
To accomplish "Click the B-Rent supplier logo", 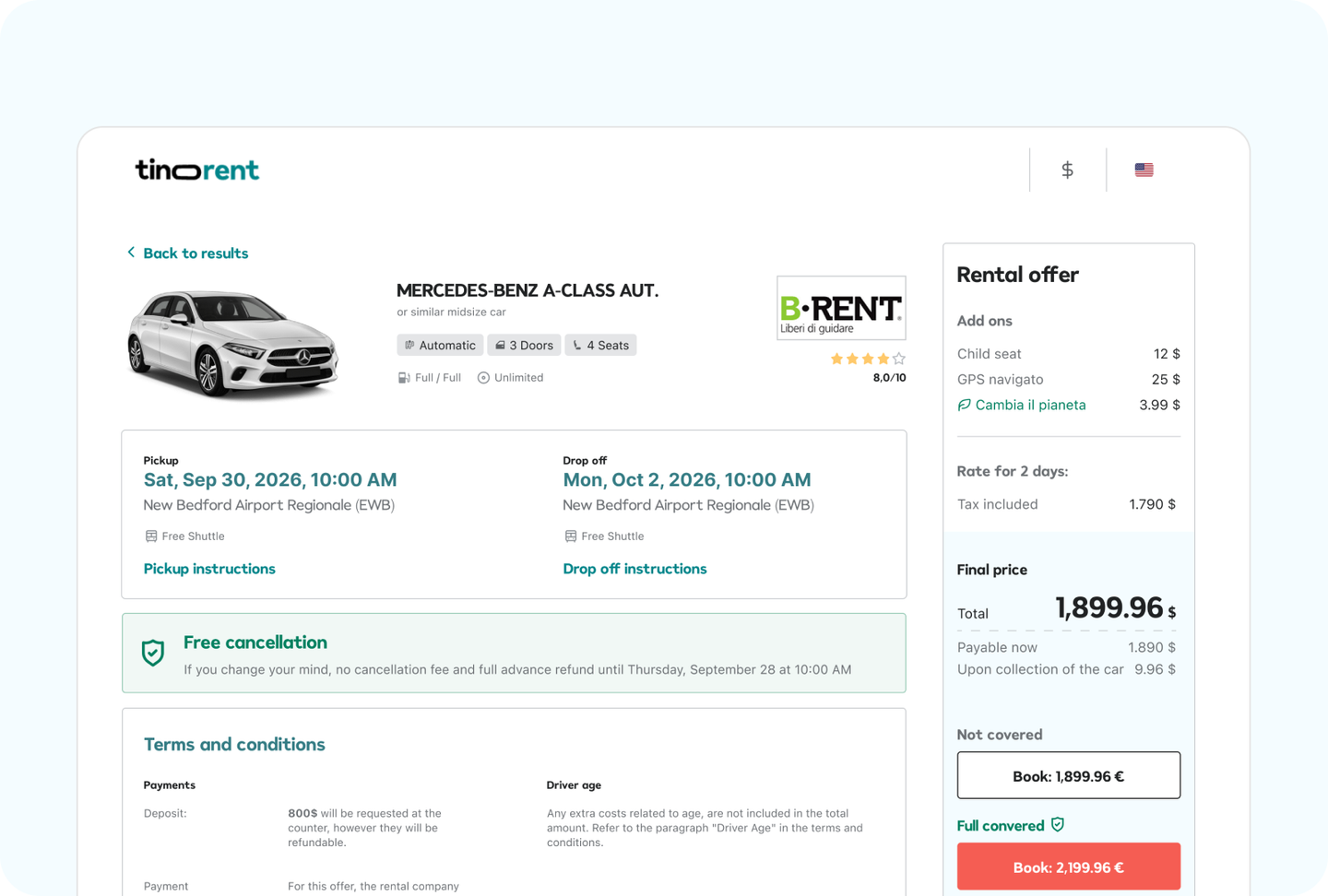I will click(x=841, y=308).
